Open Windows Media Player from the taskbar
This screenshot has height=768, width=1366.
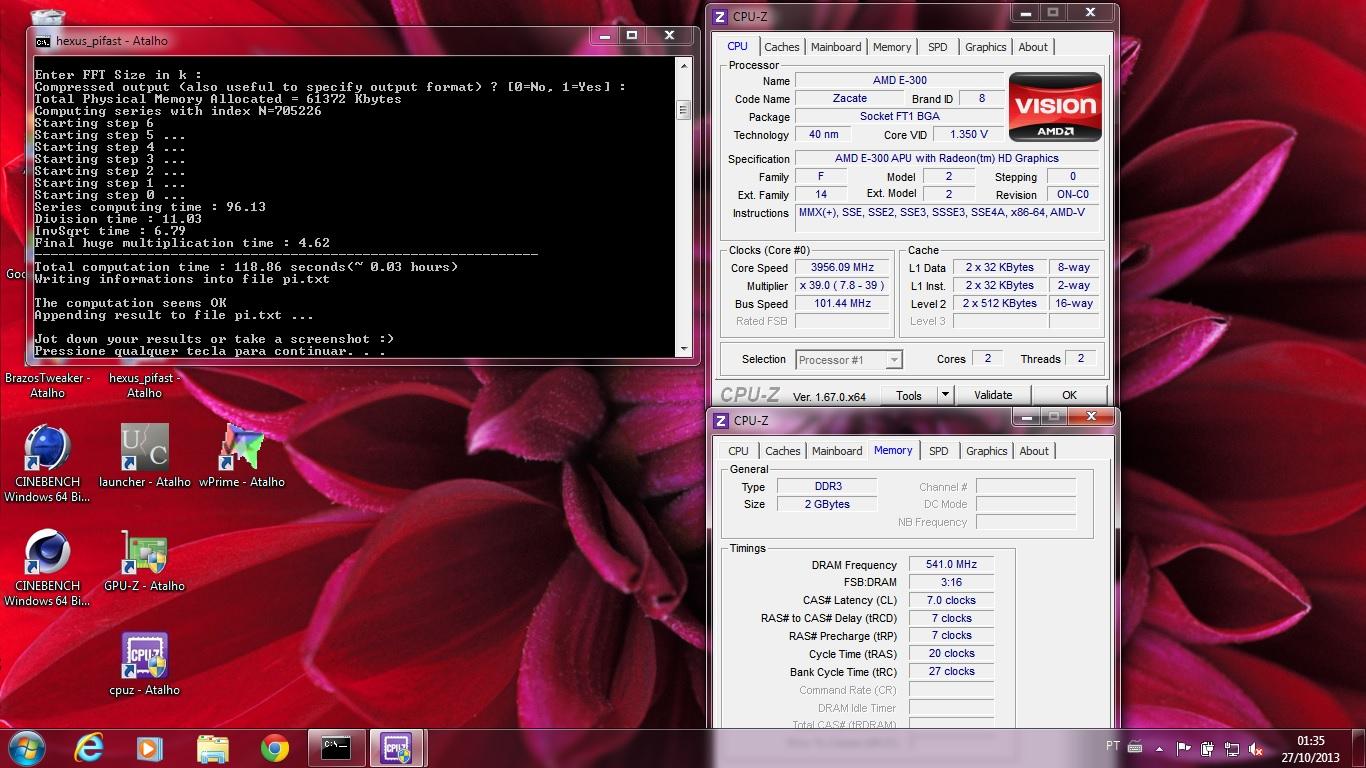click(149, 748)
